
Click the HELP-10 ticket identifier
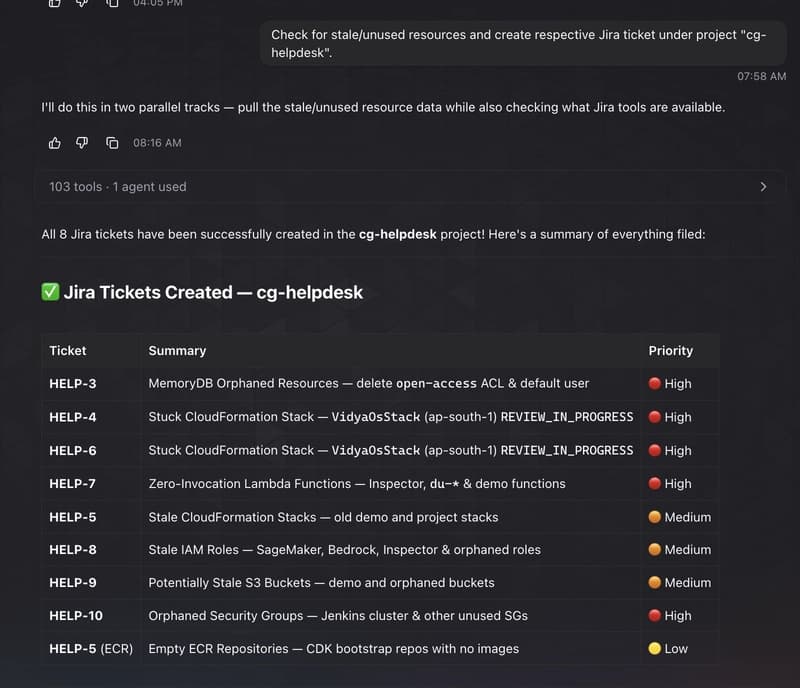coord(76,616)
